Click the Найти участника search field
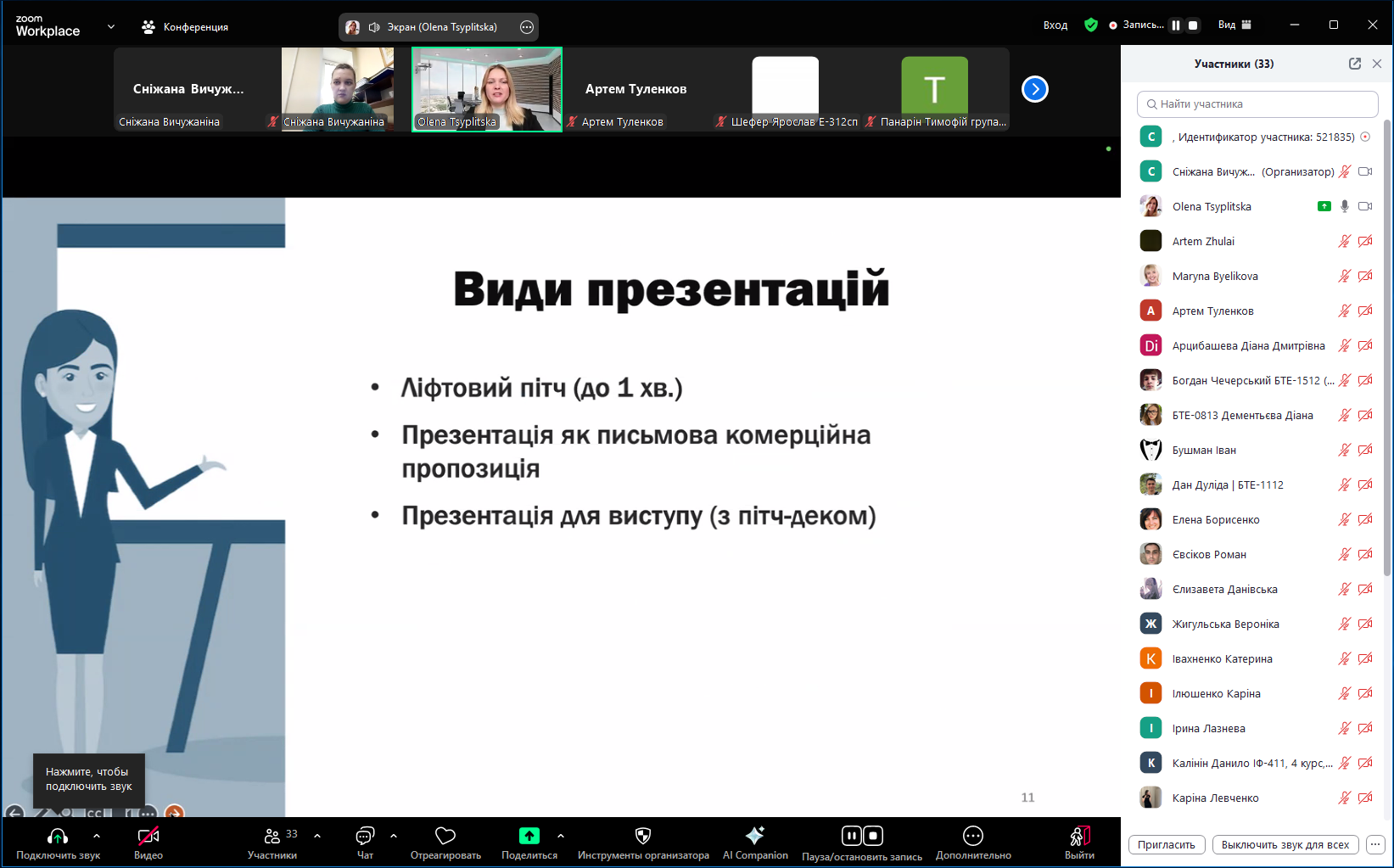Screen dimensions: 1394x868 pos(1257,104)
